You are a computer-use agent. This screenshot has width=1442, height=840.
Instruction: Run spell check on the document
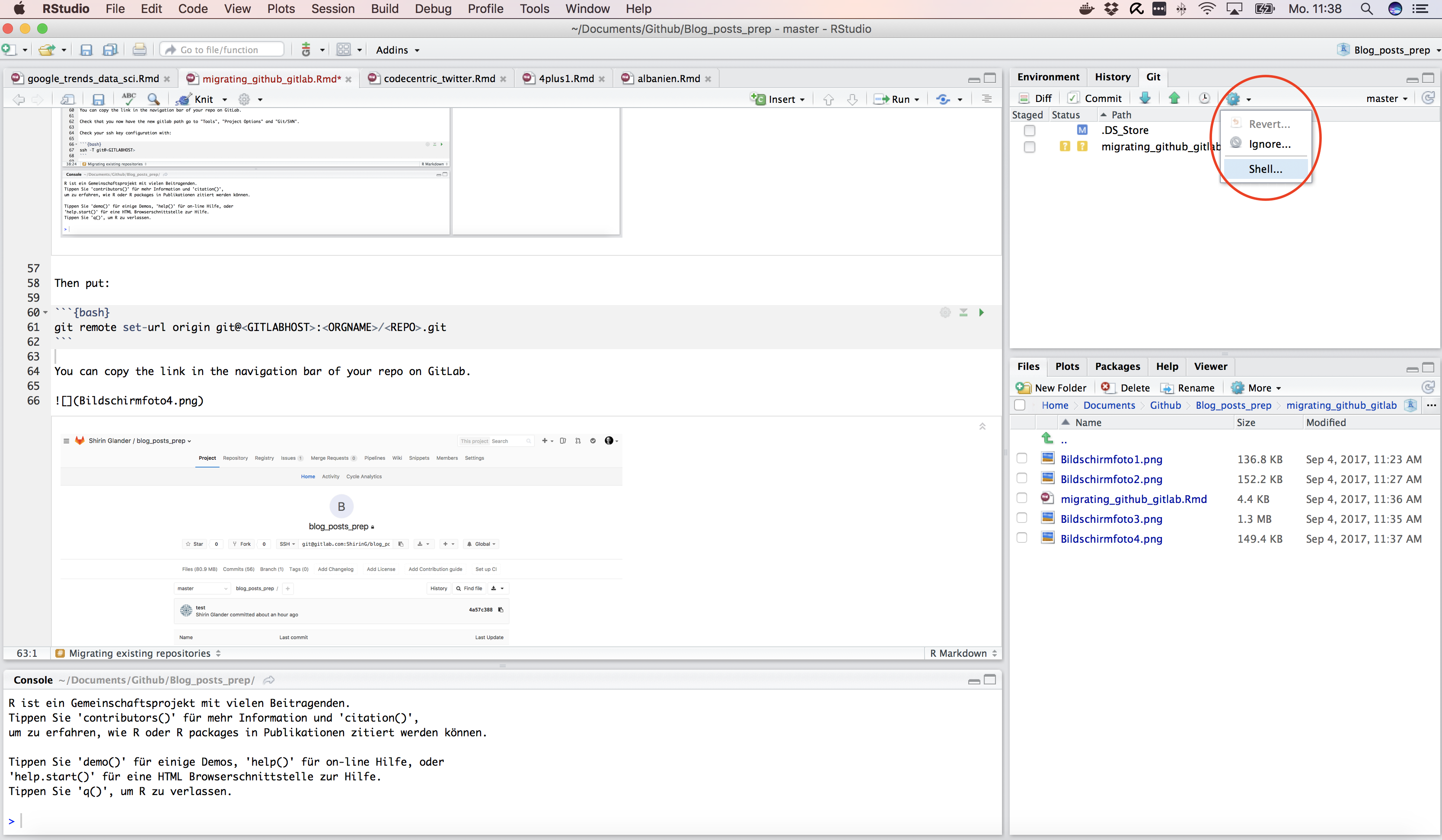click(129, 99)
